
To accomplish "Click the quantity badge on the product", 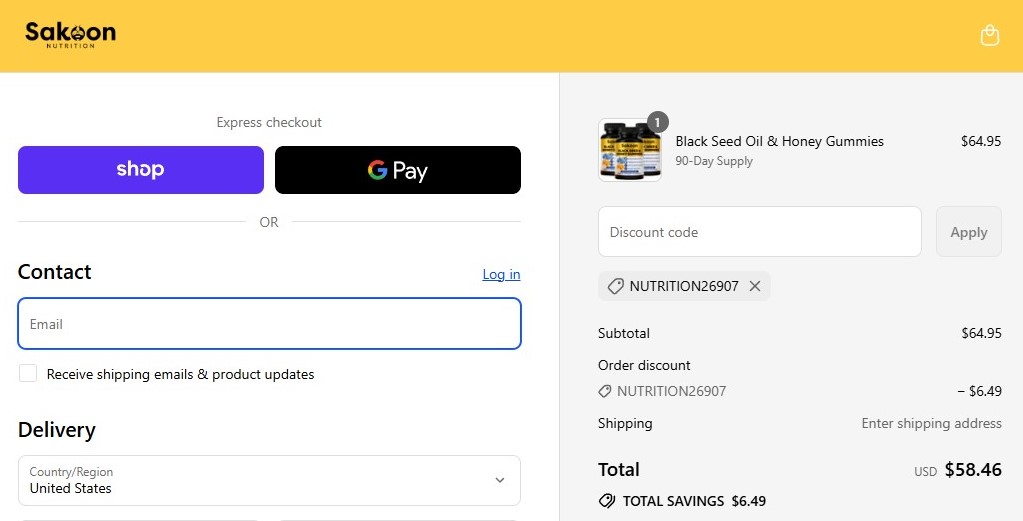I will (x=657, y=122).
